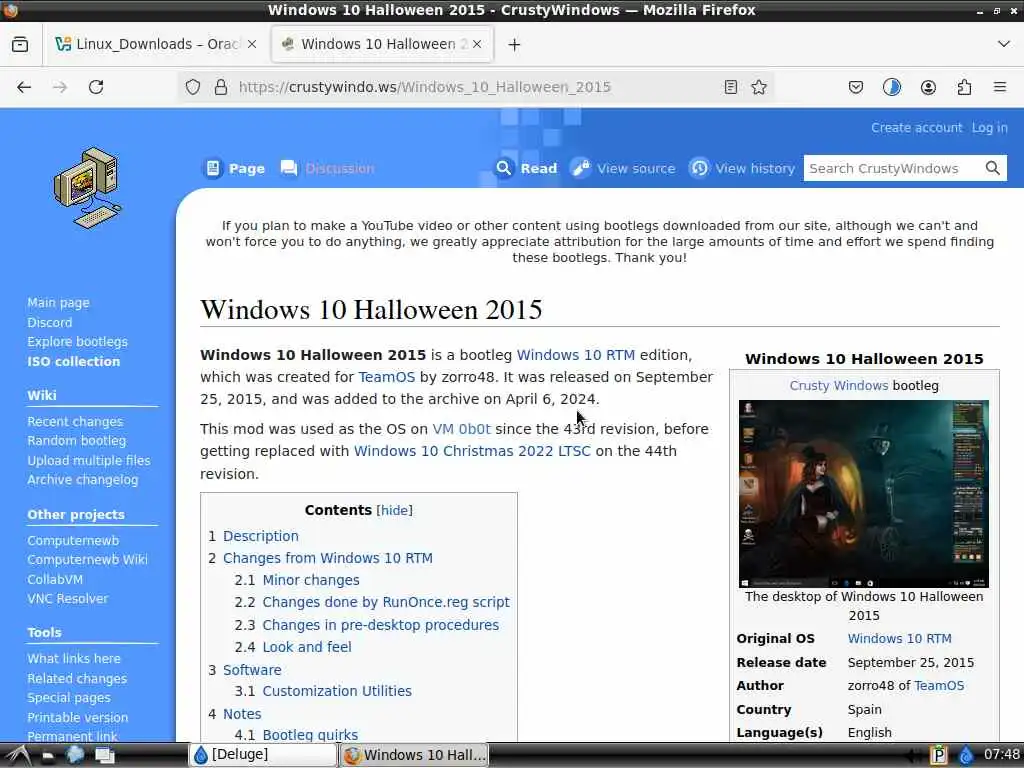Follow the Windows 10 RTM link in intro
Screen dimensions: 1024x768
click(575, 355)
